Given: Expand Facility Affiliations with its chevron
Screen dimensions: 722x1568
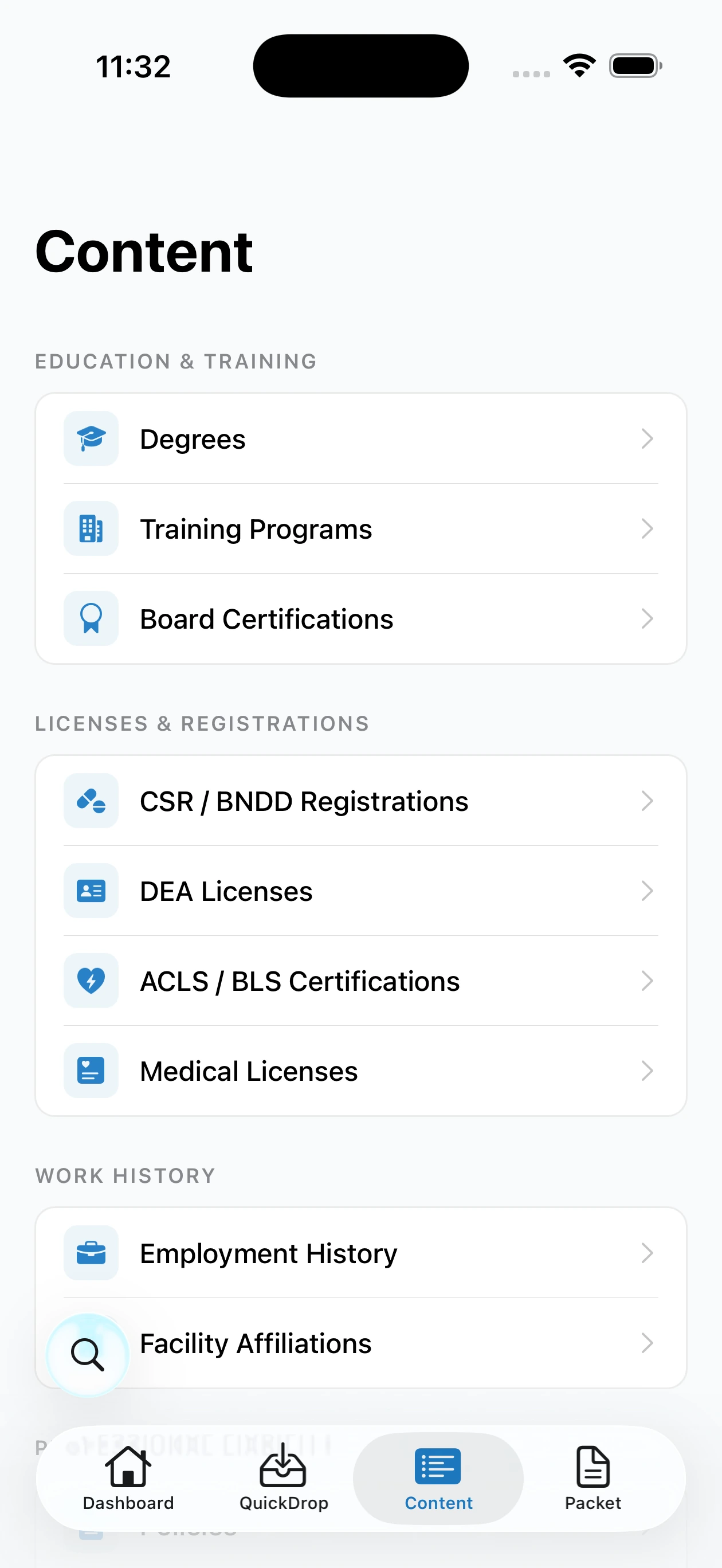Looking at the screenshot, I should 646,1343.
